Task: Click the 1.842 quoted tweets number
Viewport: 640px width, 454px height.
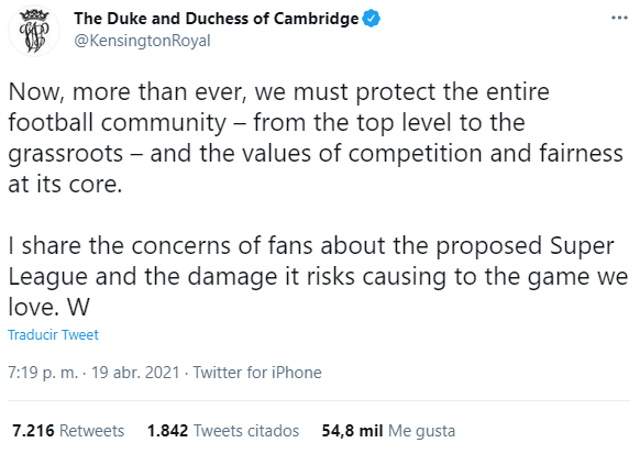Action: (168, 431)
